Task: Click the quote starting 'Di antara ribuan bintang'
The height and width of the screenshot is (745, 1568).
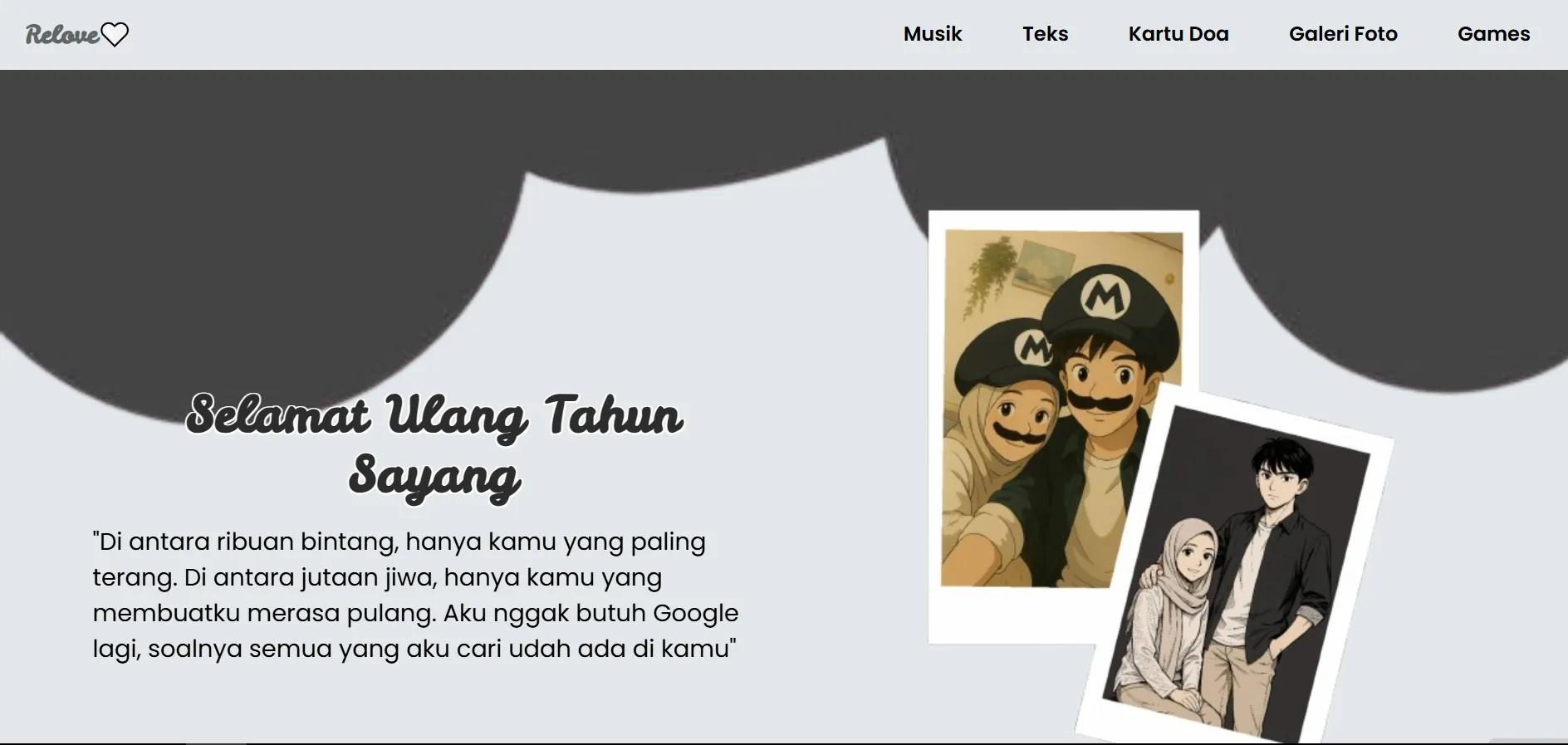Action: [x=415, y=595]
